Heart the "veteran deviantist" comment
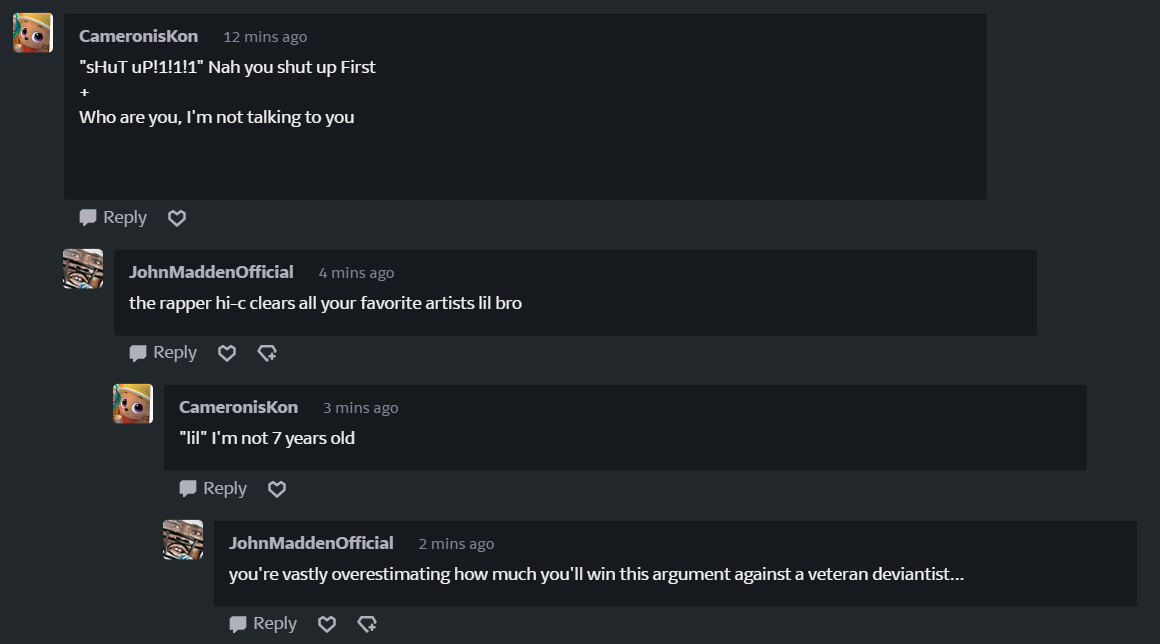 (327, 624)
